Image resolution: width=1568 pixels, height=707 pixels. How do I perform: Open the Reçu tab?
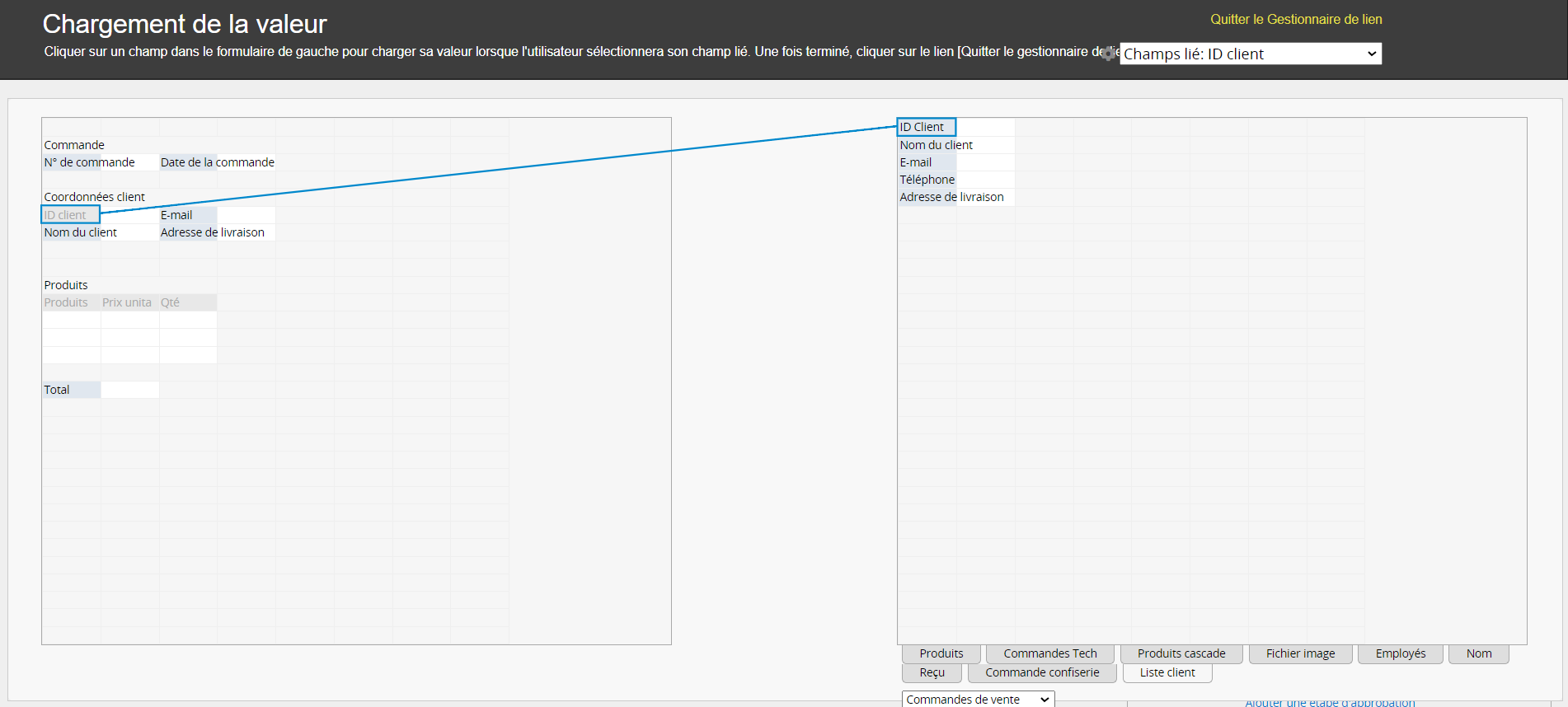click(932, 672)
